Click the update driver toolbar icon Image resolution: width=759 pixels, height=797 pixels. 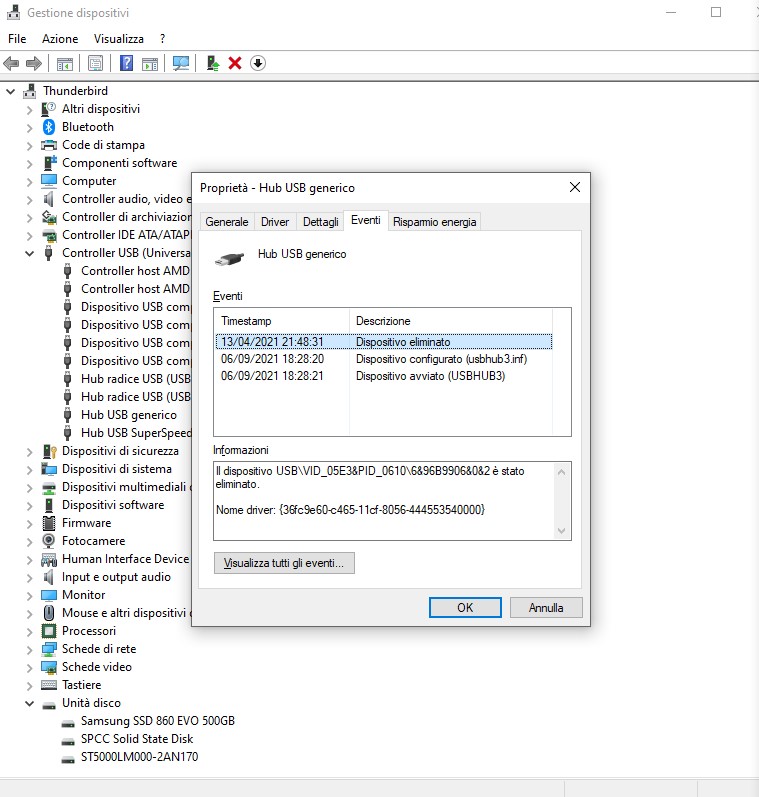click(x=212, y=63)
